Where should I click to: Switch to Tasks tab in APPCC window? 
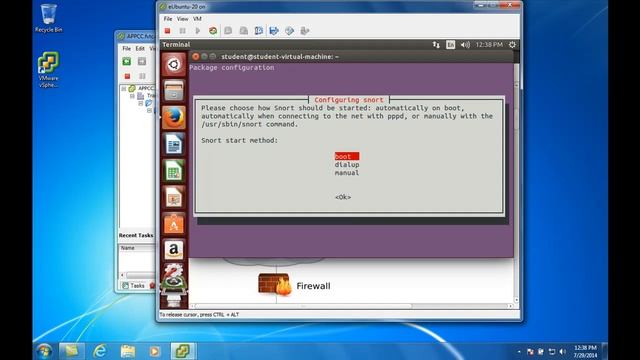click(133, 286)
